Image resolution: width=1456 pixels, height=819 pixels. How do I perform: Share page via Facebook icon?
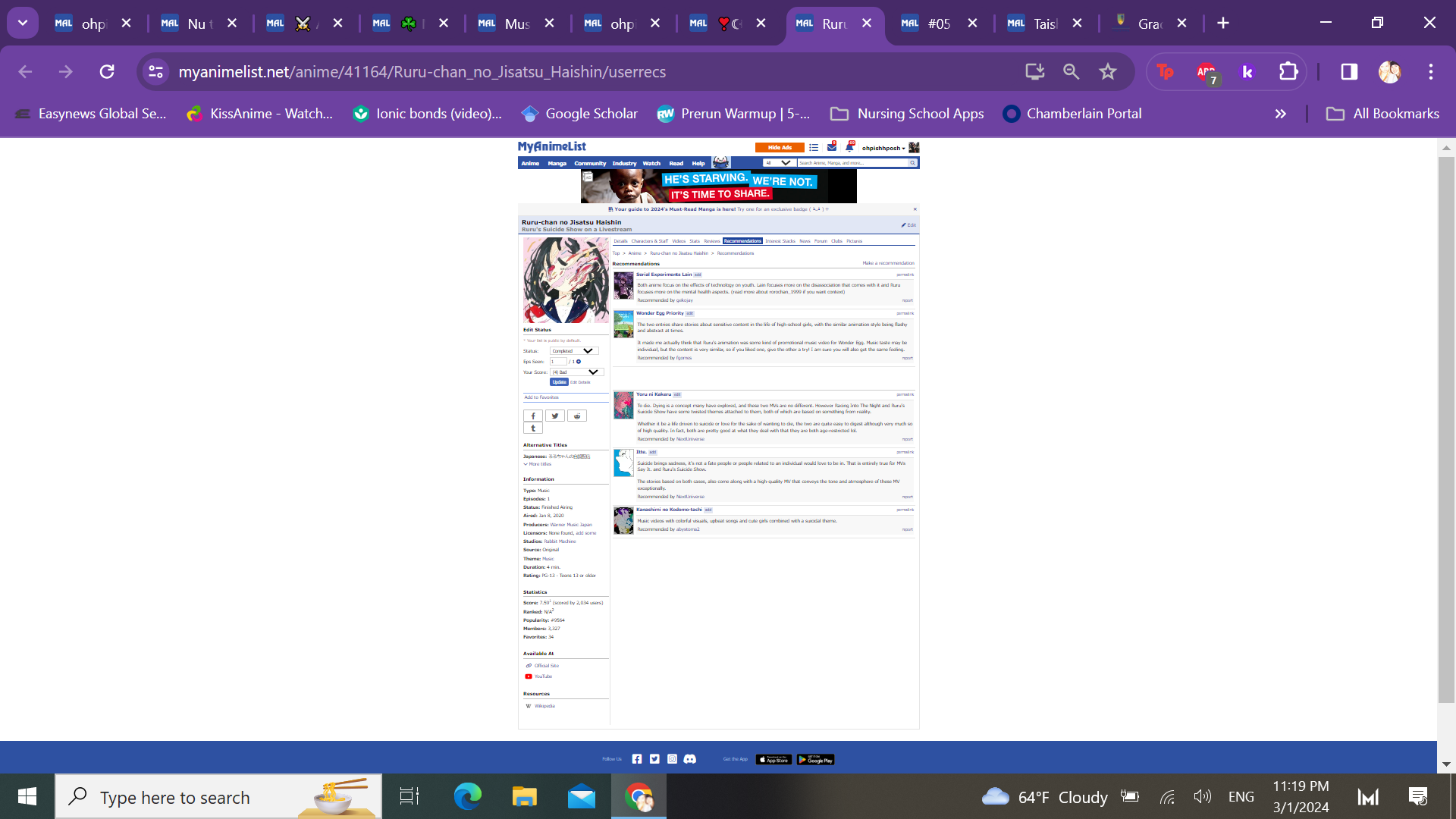(533, 416)
